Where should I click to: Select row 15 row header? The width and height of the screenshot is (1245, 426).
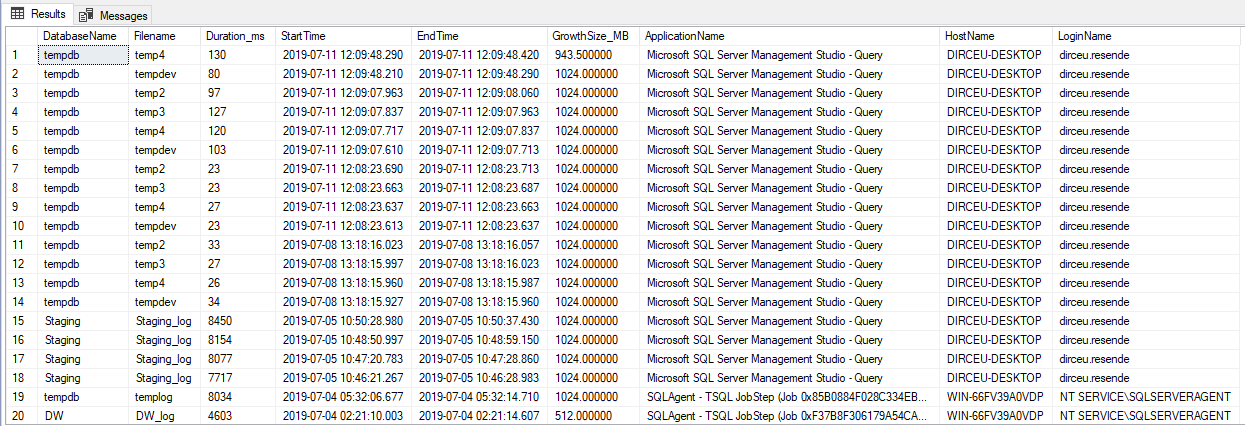(x=19, y=321)
